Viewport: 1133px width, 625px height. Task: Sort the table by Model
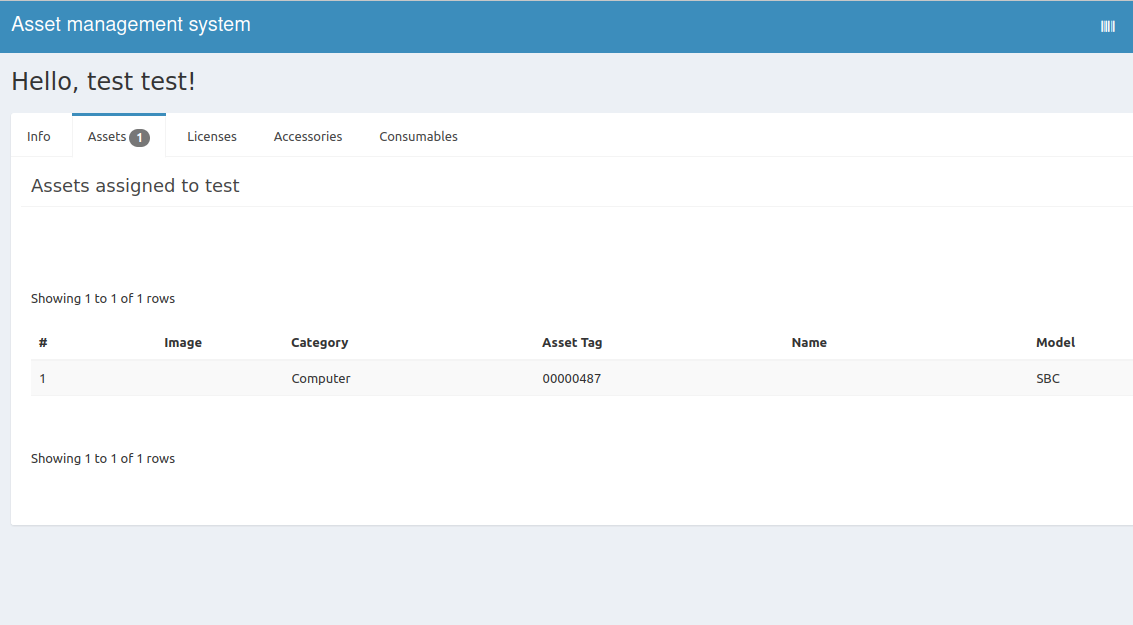[x=1055, y=342]
